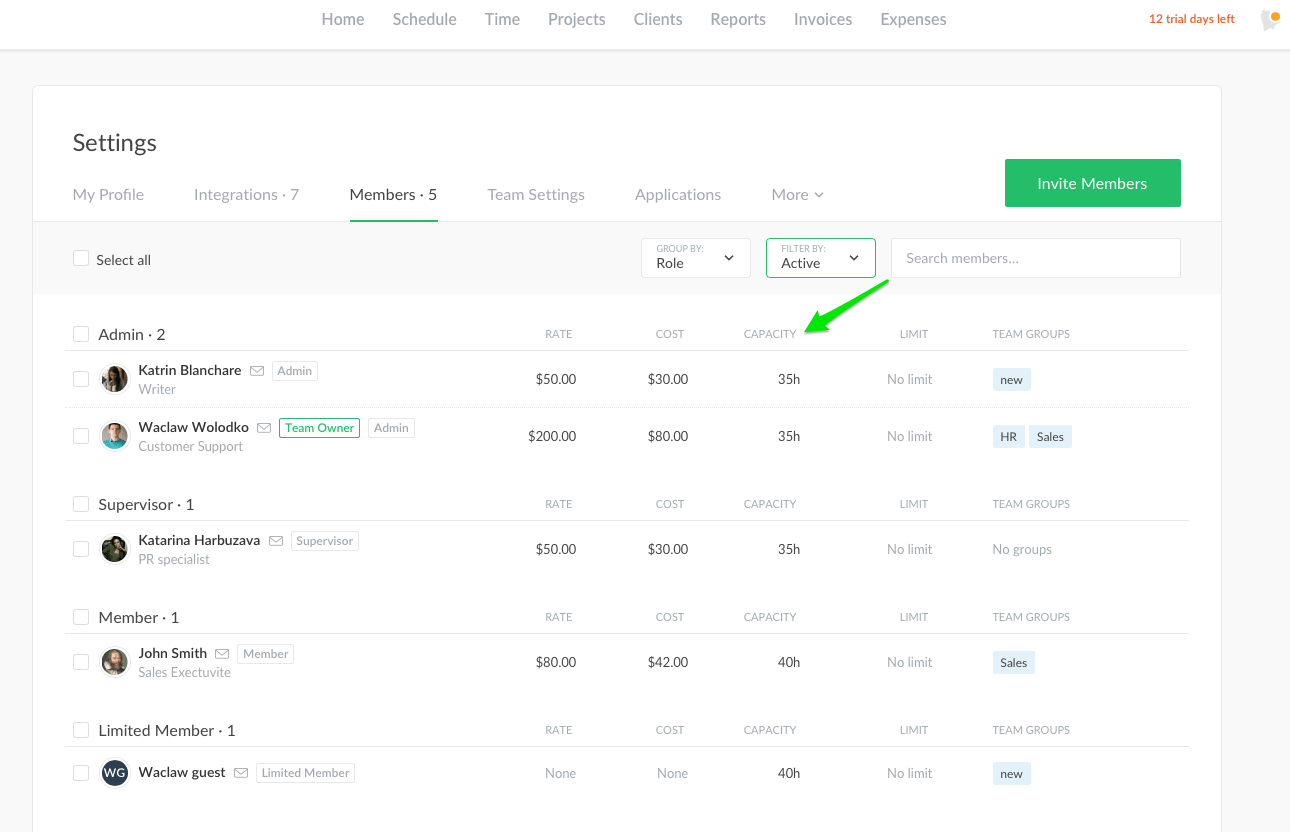Open the Group by Role dropdown
This screenshot has width=1290, height=832.
coord(695,258)
